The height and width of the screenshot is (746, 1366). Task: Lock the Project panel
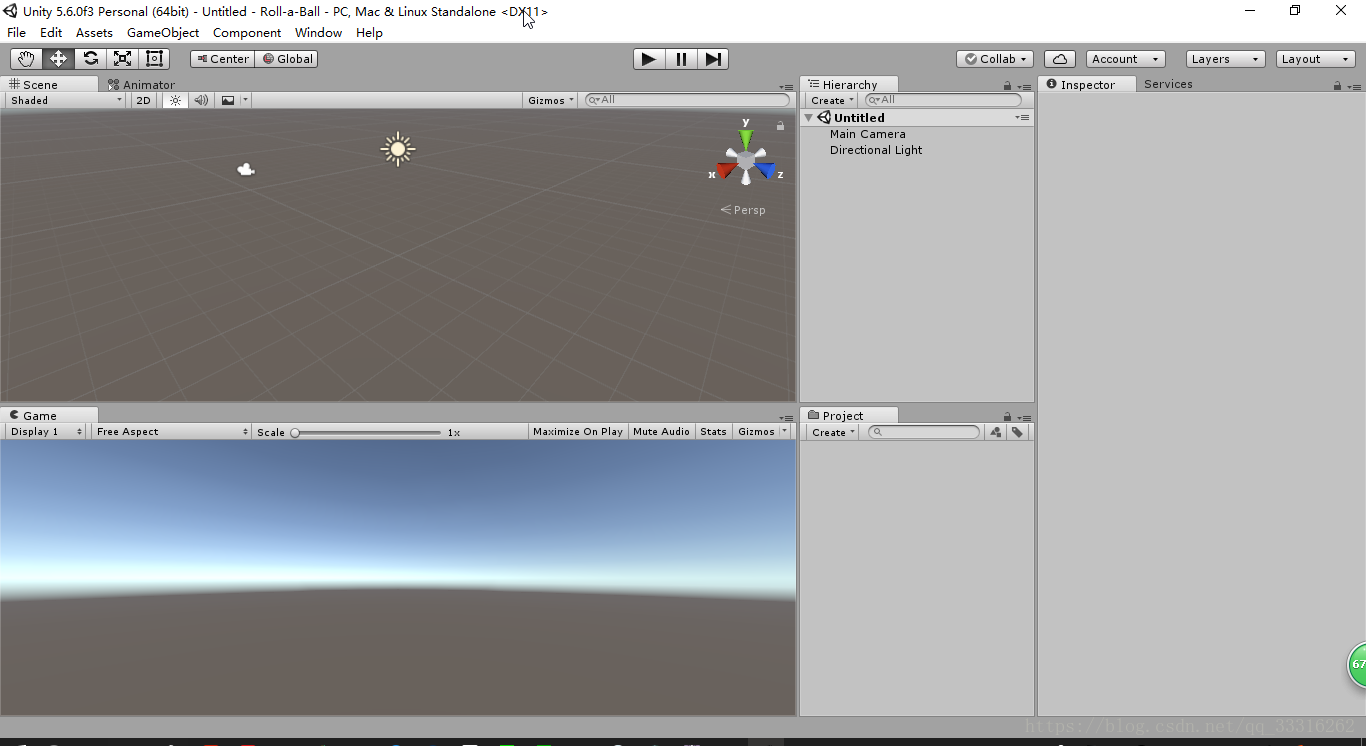[1007, 417]
